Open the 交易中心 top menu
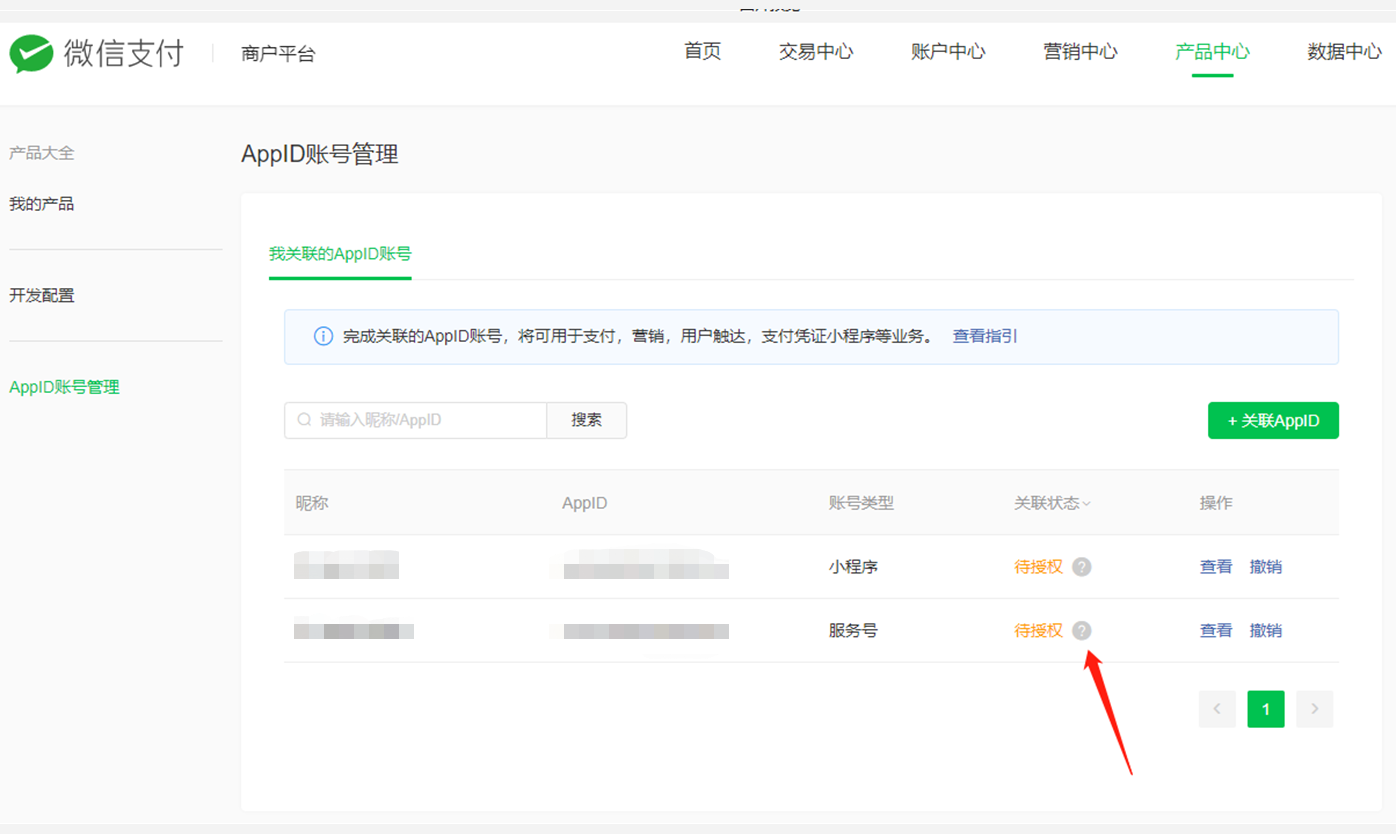1396x834 pixels. [816, 52]
